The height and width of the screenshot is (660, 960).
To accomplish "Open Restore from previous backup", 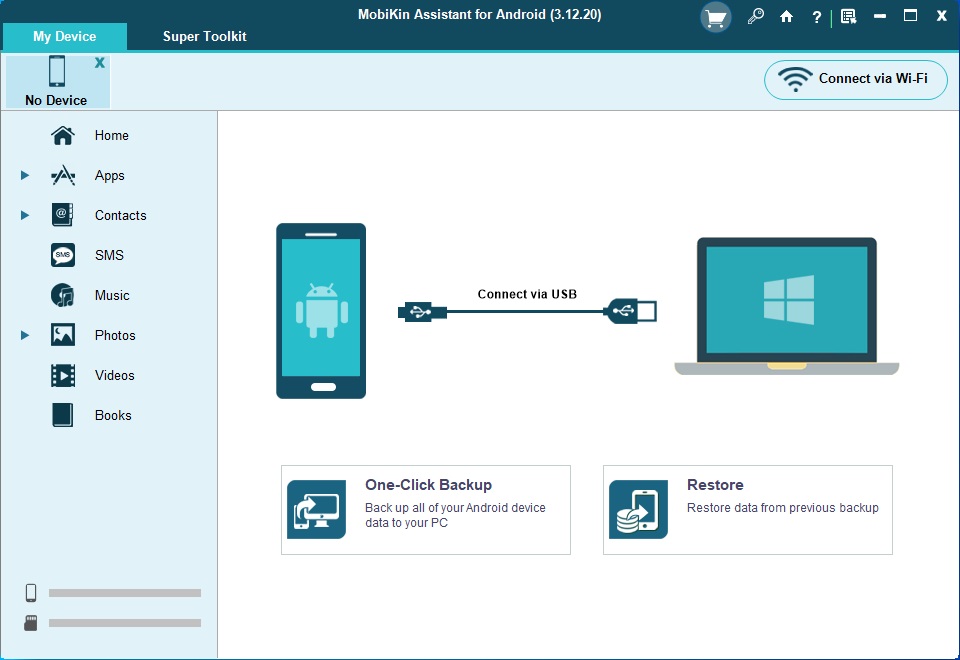I will tap(747, 509).
